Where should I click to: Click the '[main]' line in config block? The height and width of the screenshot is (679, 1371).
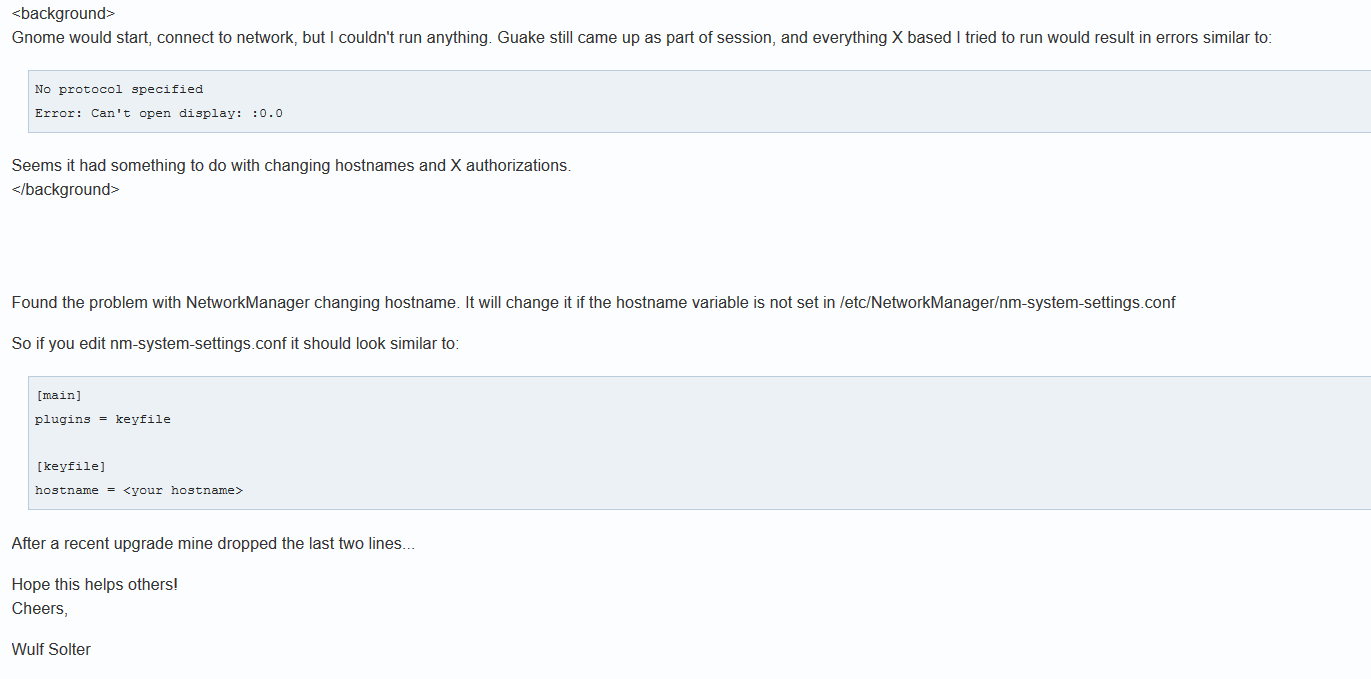click(58, 395)
